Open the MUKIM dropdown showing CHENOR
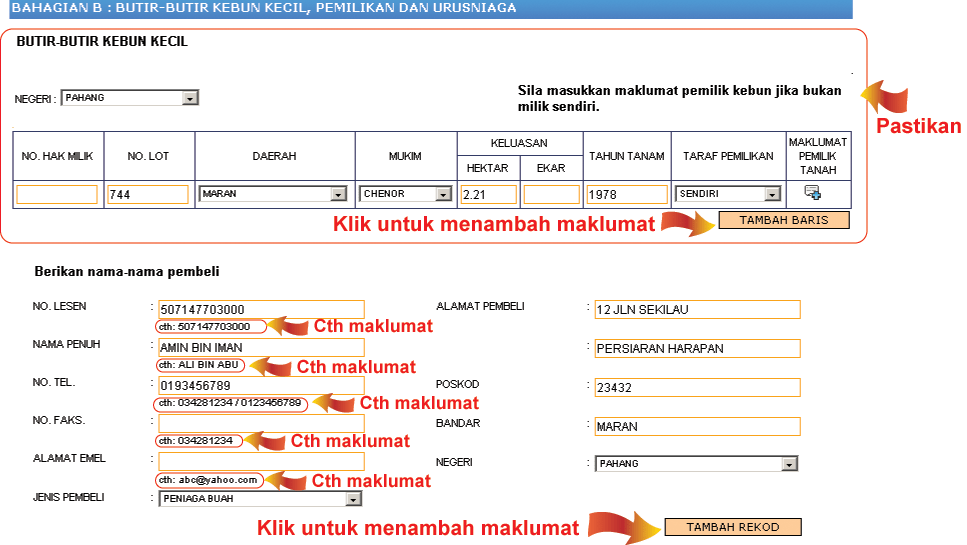This screenshot has height=545, width=967. point(405,194)
